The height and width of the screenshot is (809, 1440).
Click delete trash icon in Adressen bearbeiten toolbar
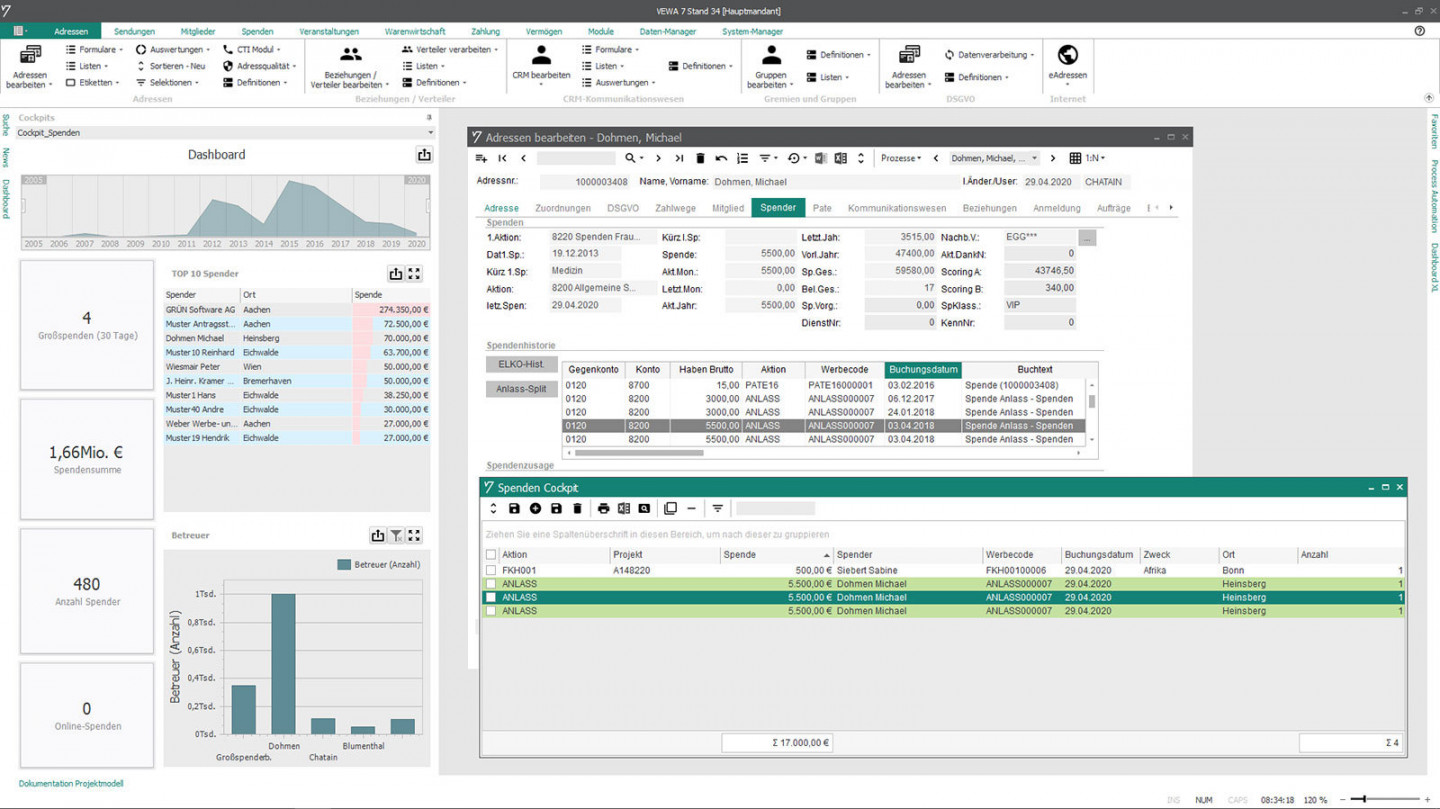pyautogui.click(x=700, y=158)
